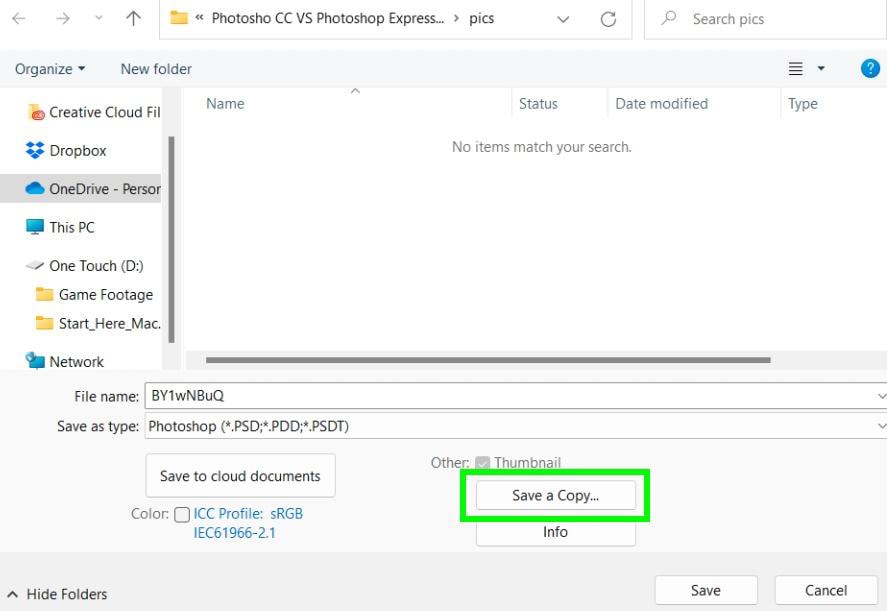The image size is (887, 611).
Task: Click the file list horizontal scrollbar
Action: click(x=488, y=360)
